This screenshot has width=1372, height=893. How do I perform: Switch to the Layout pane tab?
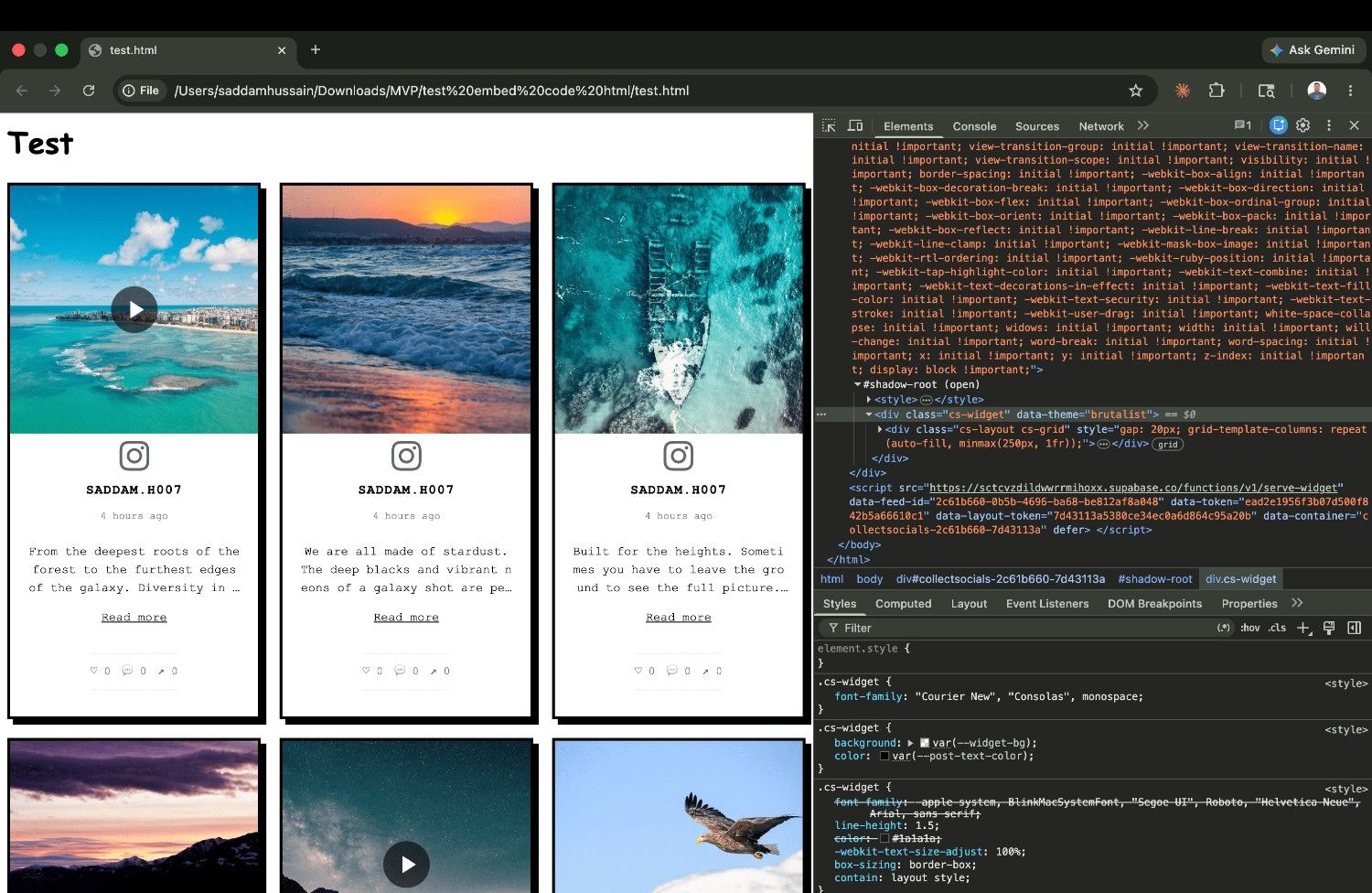(x=969, y=604)
